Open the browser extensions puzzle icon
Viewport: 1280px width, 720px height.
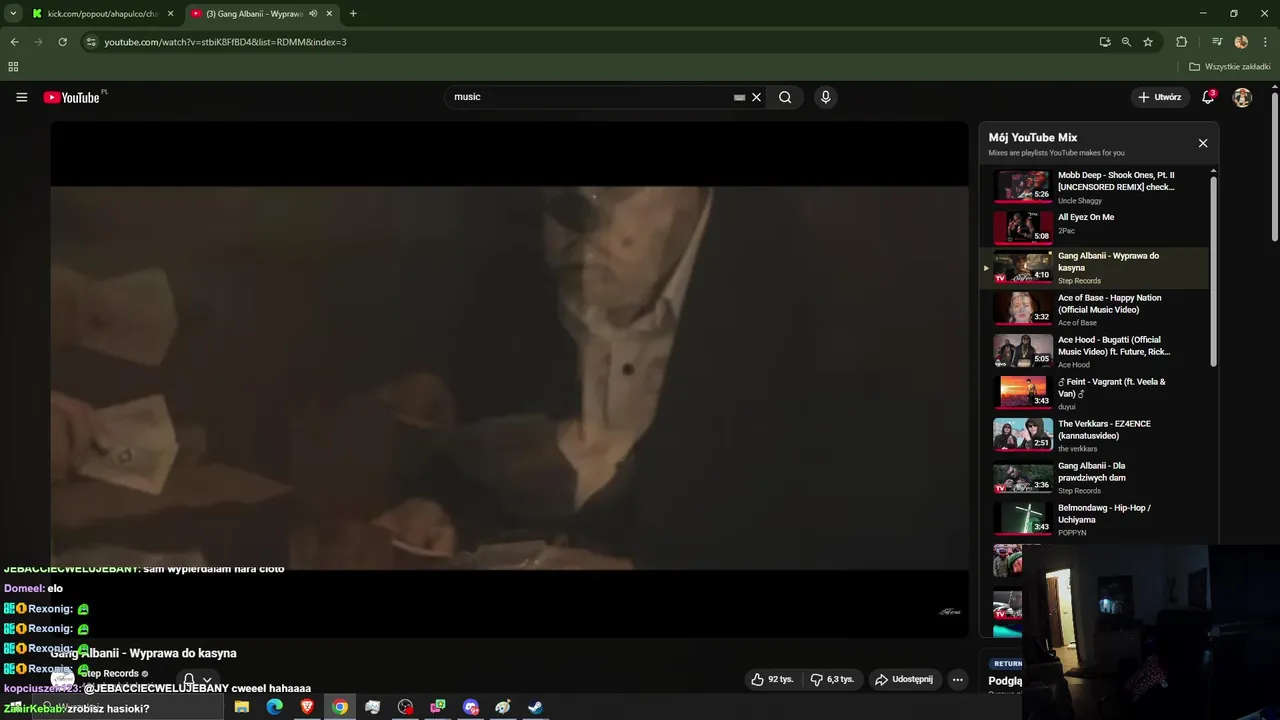(1182, 42)
